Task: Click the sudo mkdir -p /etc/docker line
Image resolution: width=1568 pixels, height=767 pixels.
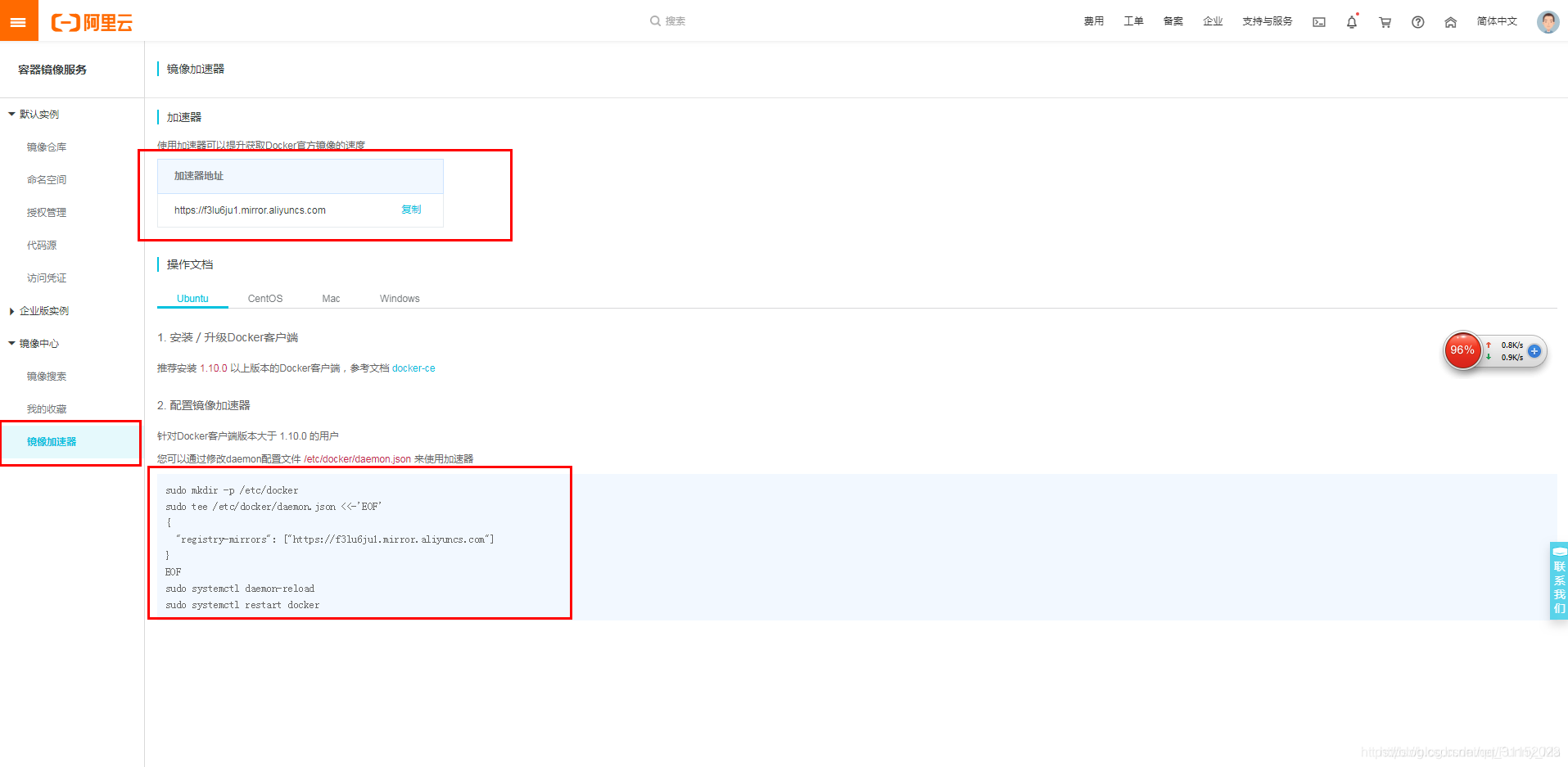Action: [x=232, y=490]
